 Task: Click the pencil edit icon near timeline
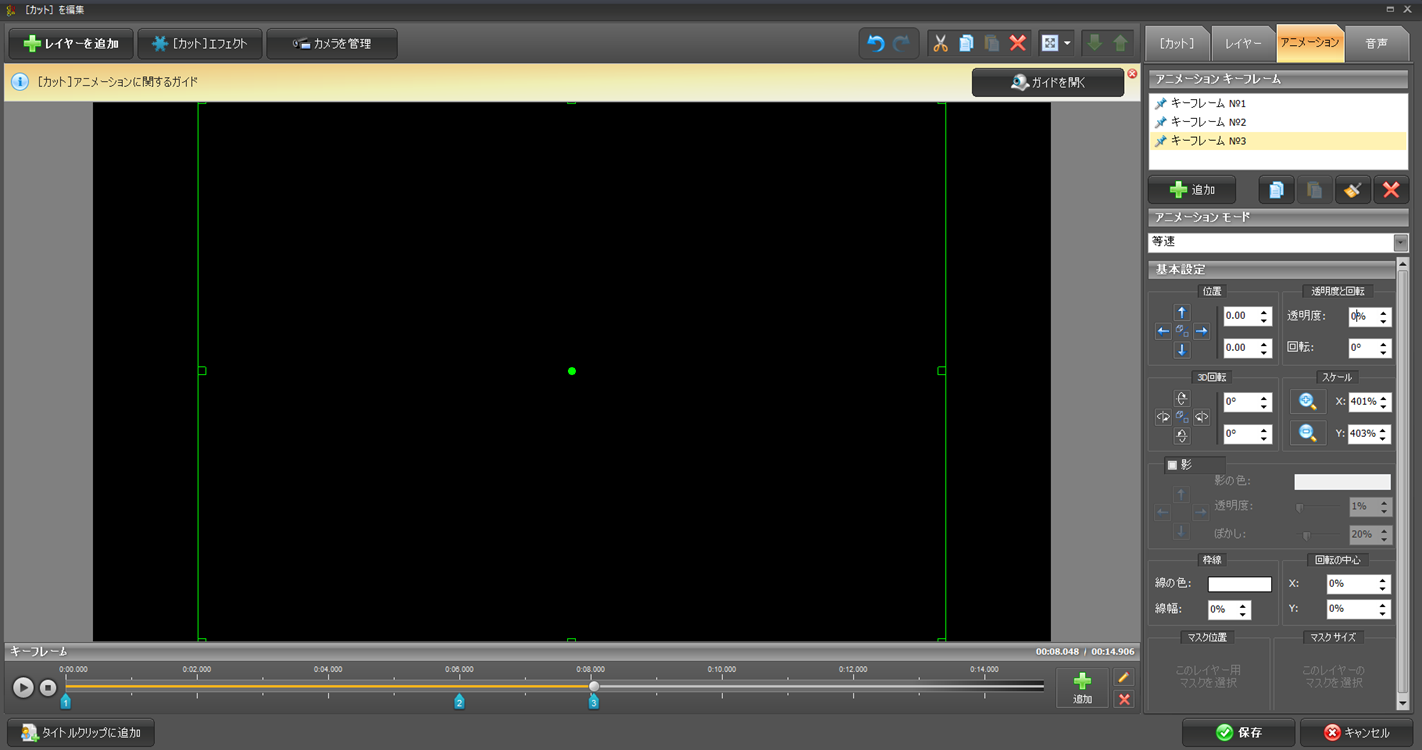tap(1124, 678)
